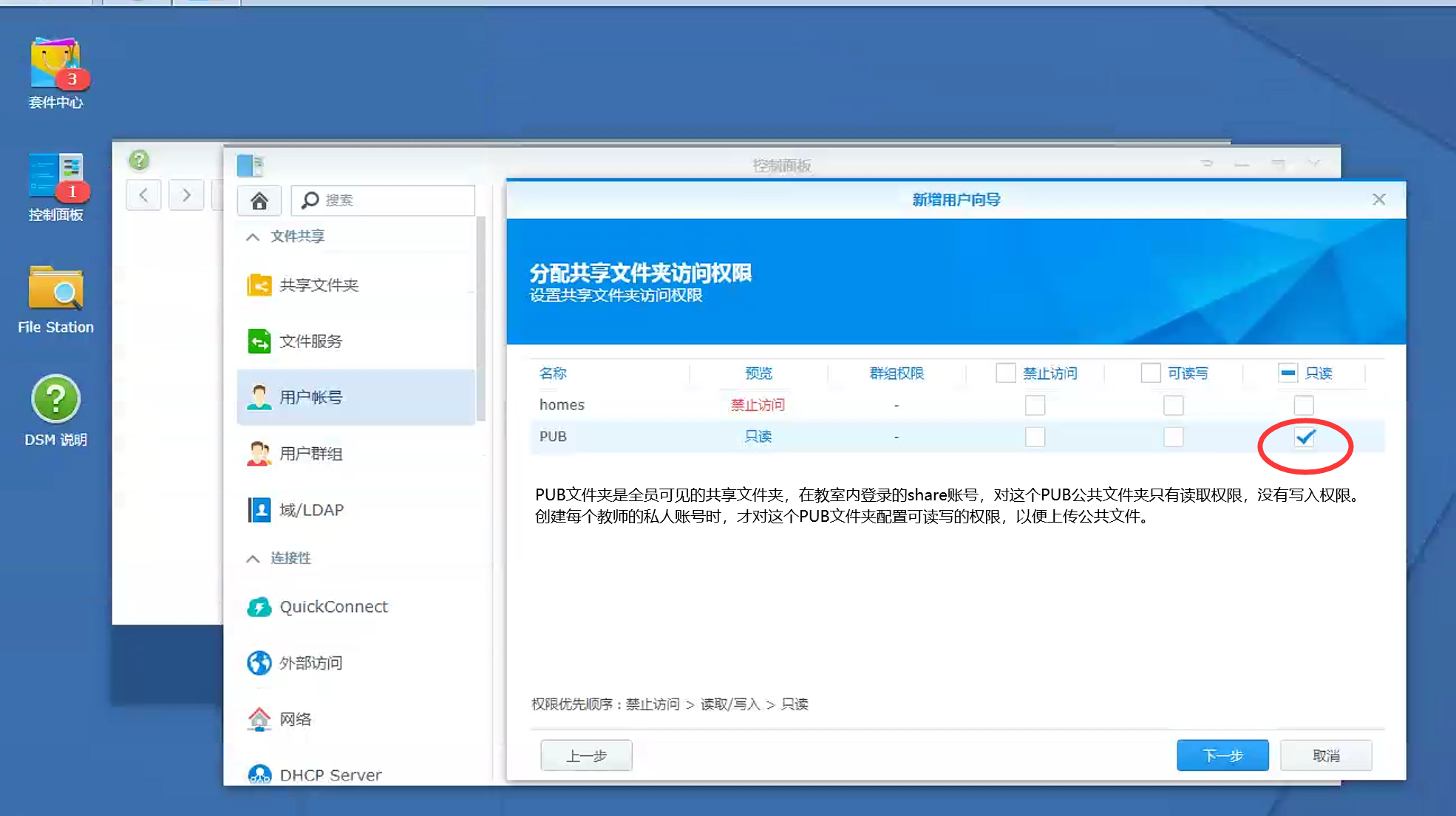Click the control panel sidebar scrollbar
Image resolution: width=1456 pixels, height=816 pixels.
(x=481, y=318)
